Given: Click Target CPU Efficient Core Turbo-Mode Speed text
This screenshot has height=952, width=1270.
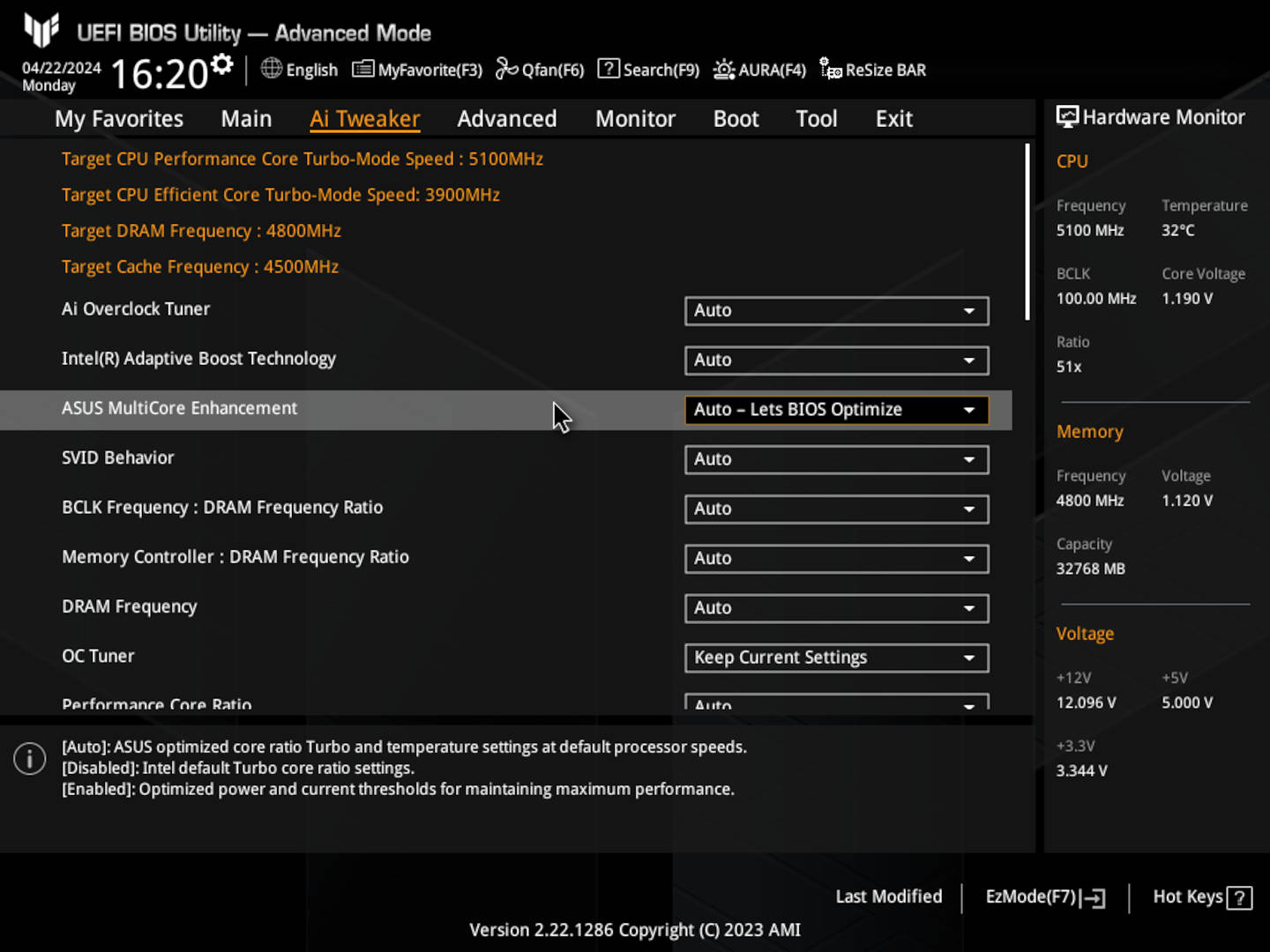Looking at the screenshot, I should click(x=280, y=195).
